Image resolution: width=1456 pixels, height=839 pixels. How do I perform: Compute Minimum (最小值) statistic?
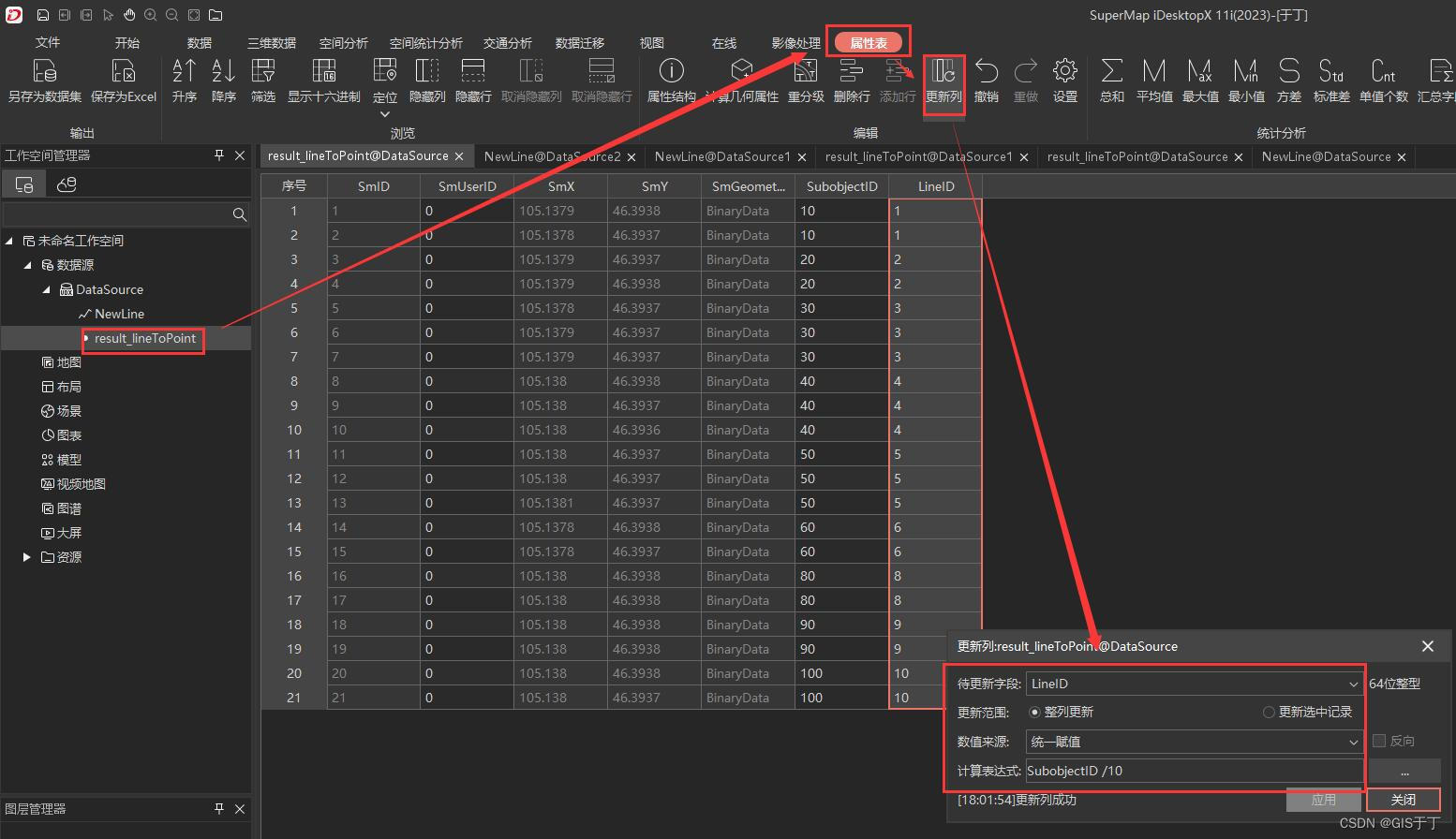pos(1246,71)
